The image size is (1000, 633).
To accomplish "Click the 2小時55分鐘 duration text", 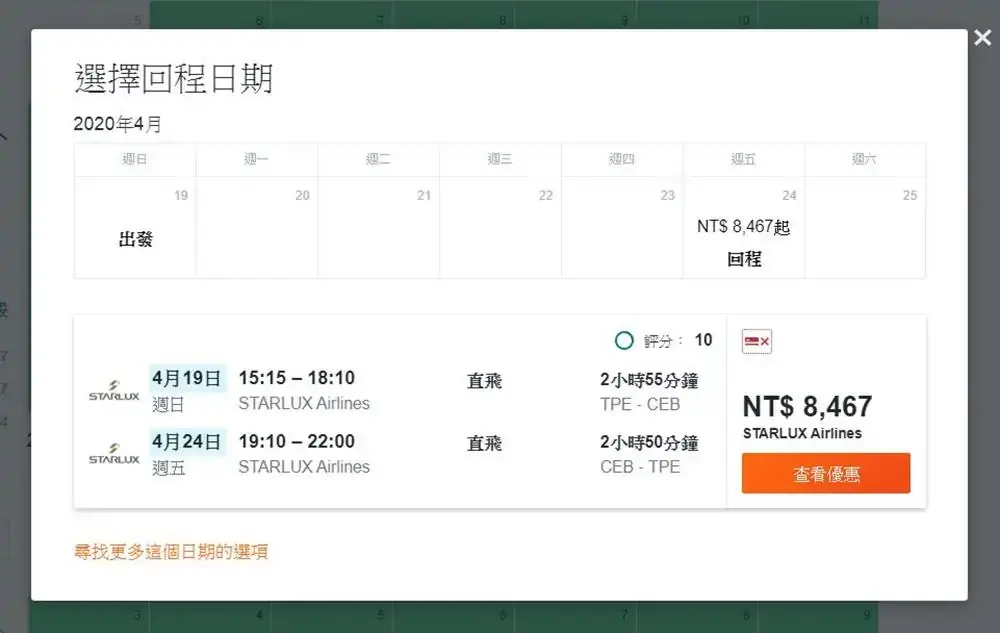I will [x=649, y=380].
